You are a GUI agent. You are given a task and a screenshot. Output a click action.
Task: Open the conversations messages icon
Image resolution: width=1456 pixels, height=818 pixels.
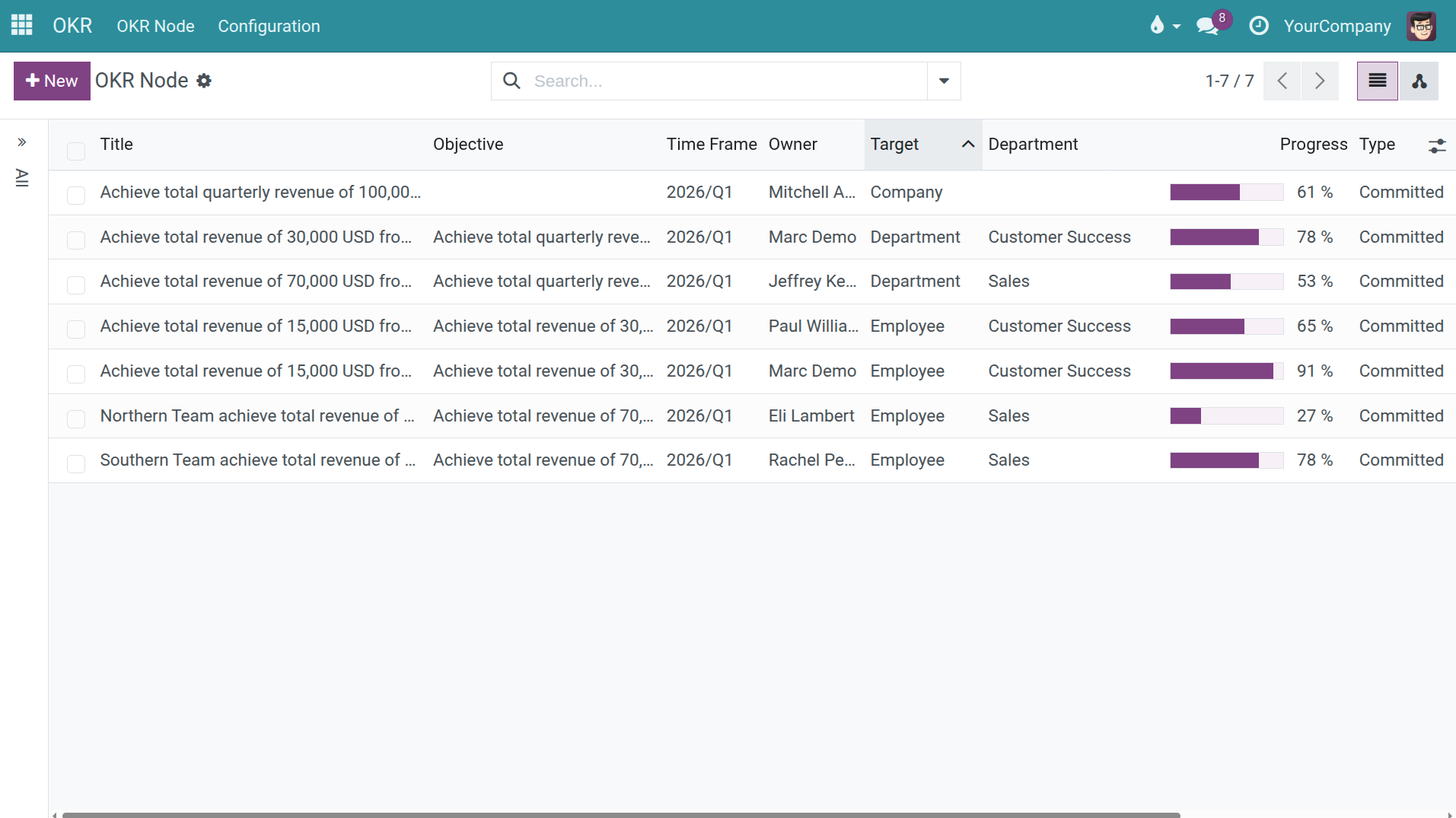pos(1206,26)
